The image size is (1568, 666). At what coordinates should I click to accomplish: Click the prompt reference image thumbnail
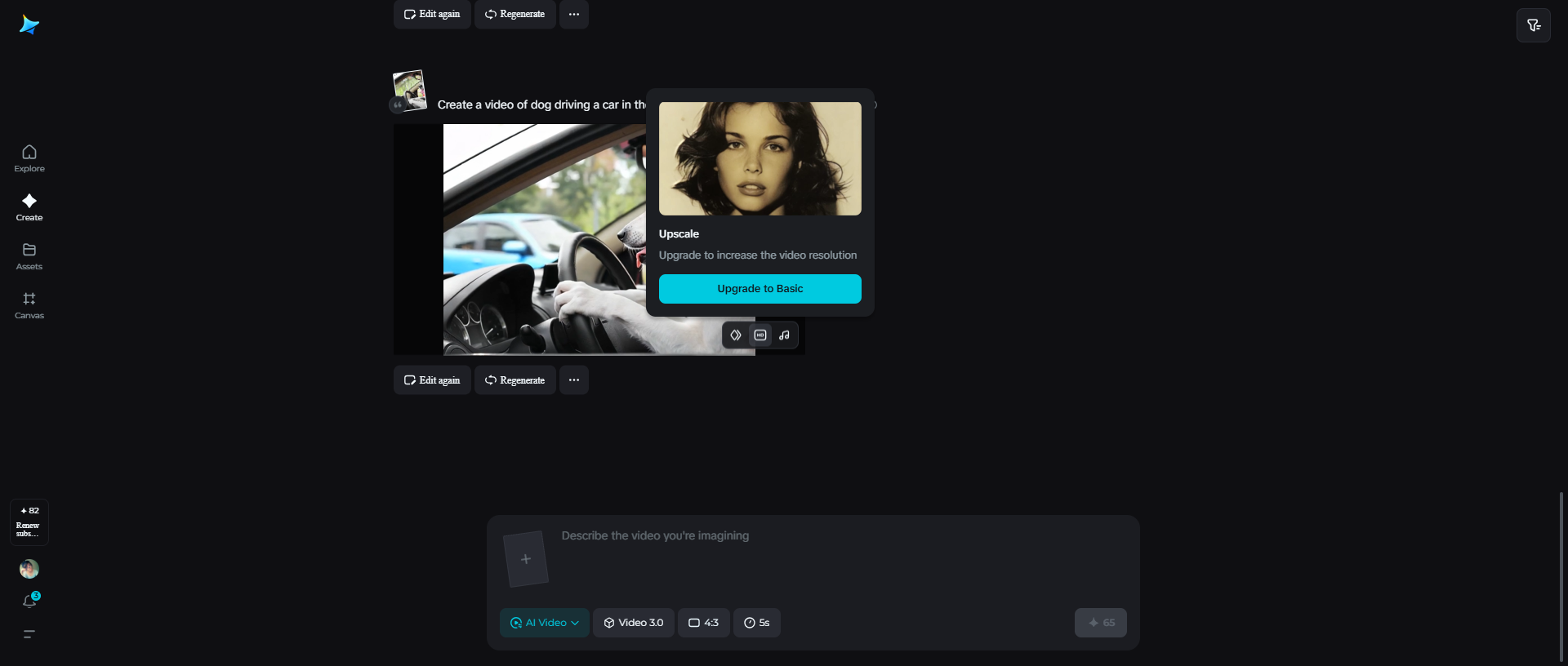click(x=409, y=90)
